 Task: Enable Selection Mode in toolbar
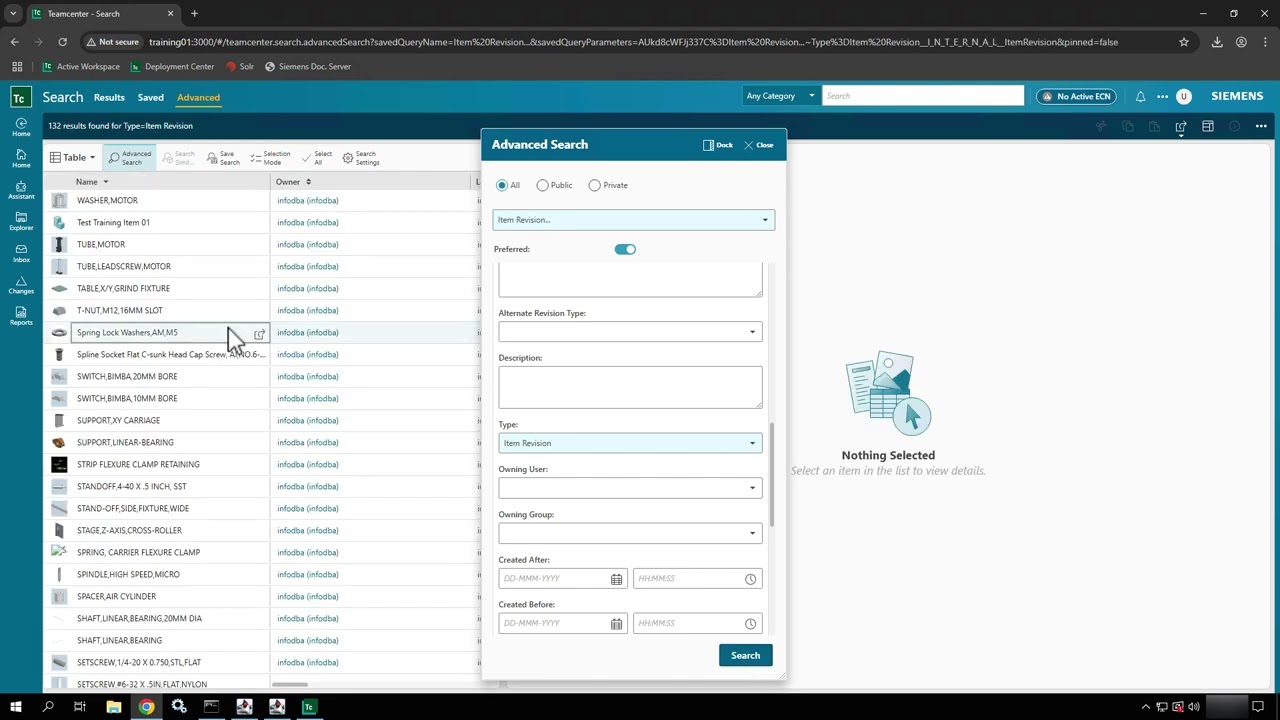coord(270,158)
